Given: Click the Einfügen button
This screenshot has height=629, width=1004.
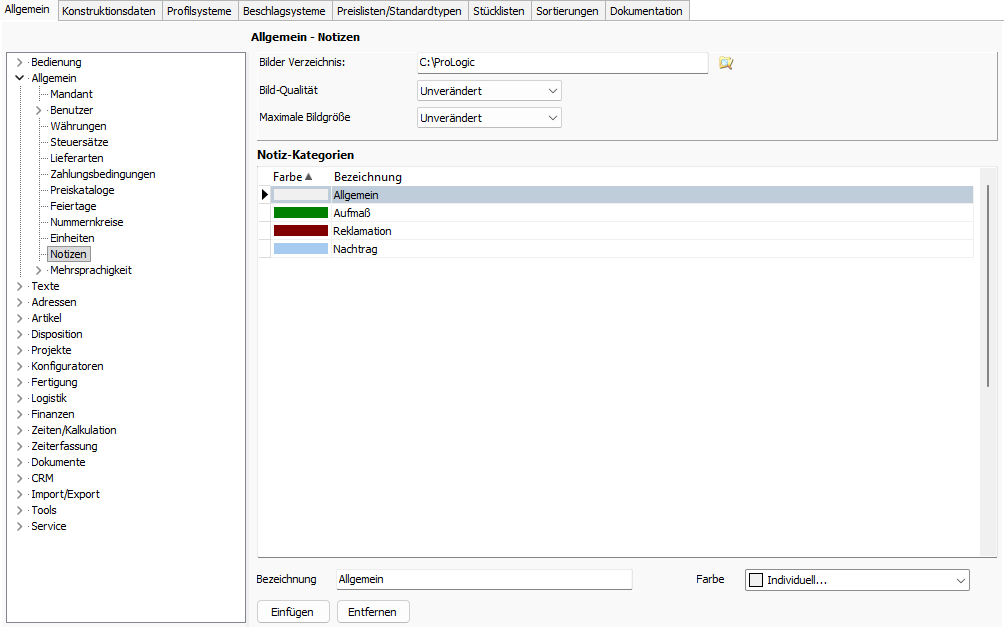Looking at the screenshot, I should coord(292,612).
